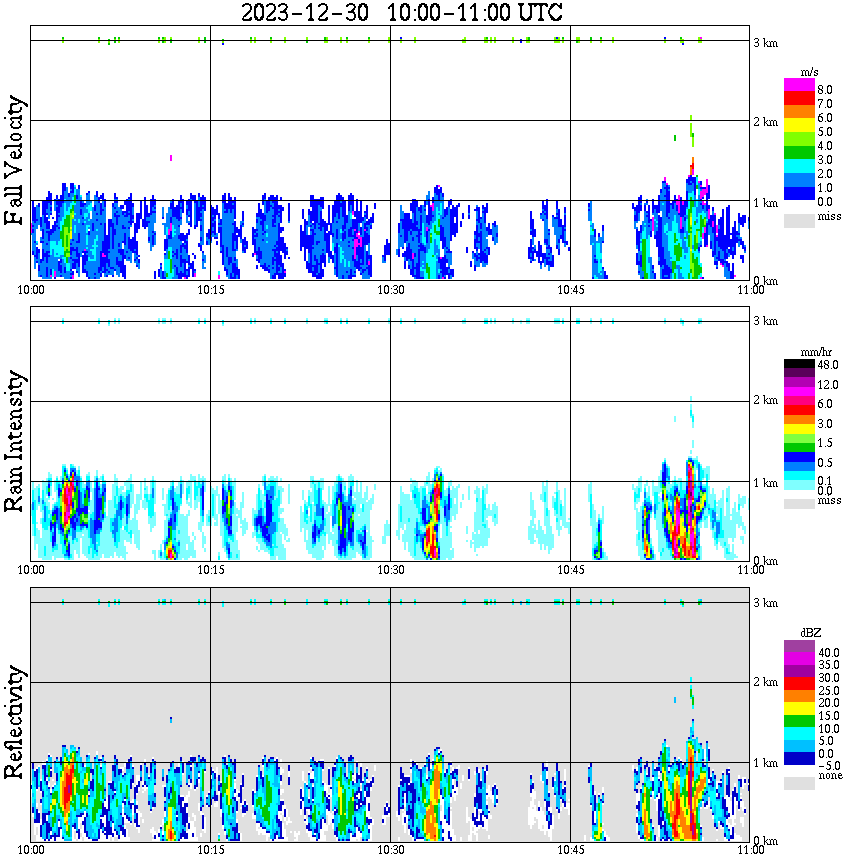Click the '1 km' label of Reflectivity plot
This screenshot has width=850, height=868.
pos(765,763)
